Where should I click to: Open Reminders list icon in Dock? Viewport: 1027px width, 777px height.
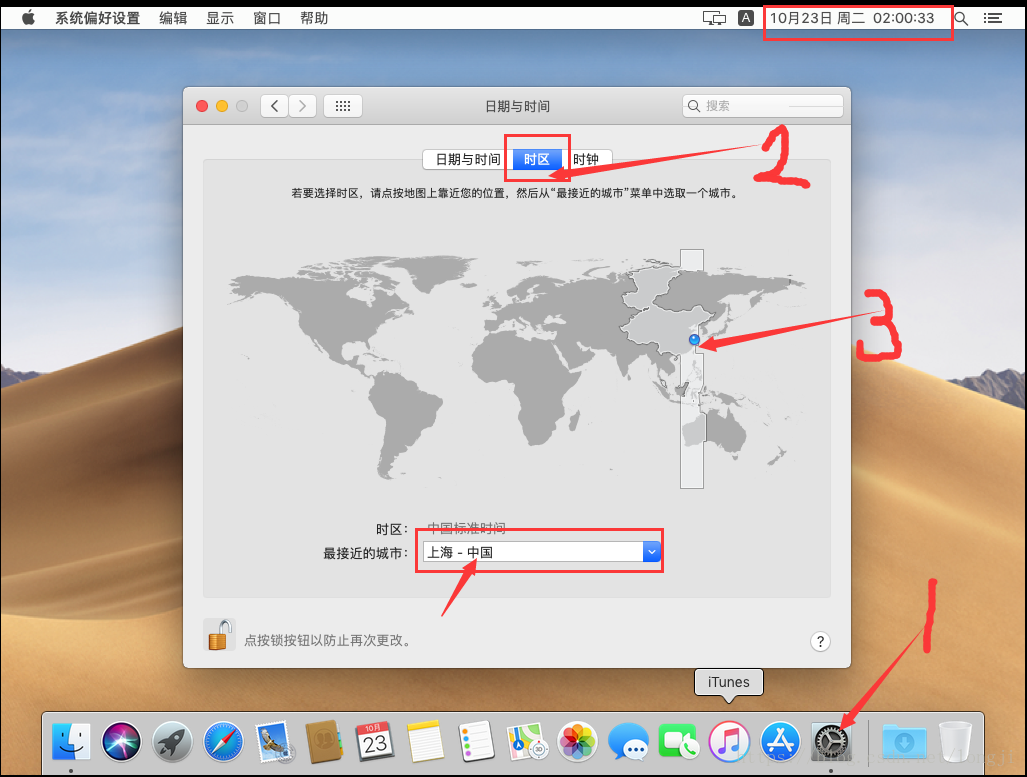[476, 742]
